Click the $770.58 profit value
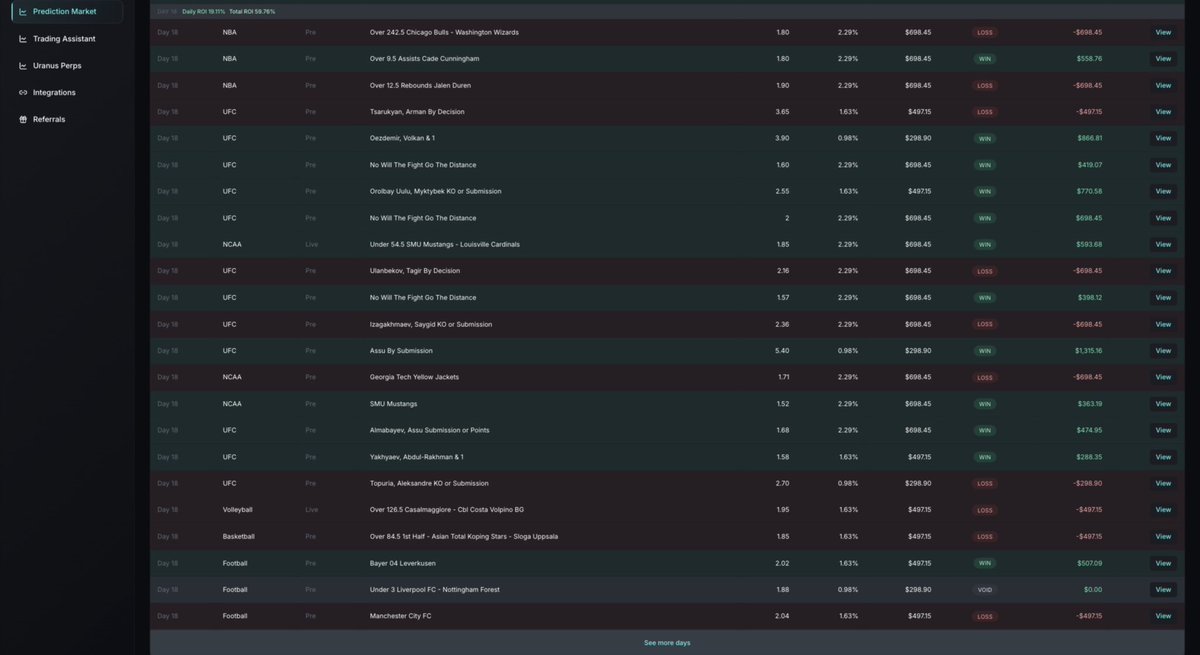The height and width of the screenshot is (655, 1200). (x=1091, y=191)
